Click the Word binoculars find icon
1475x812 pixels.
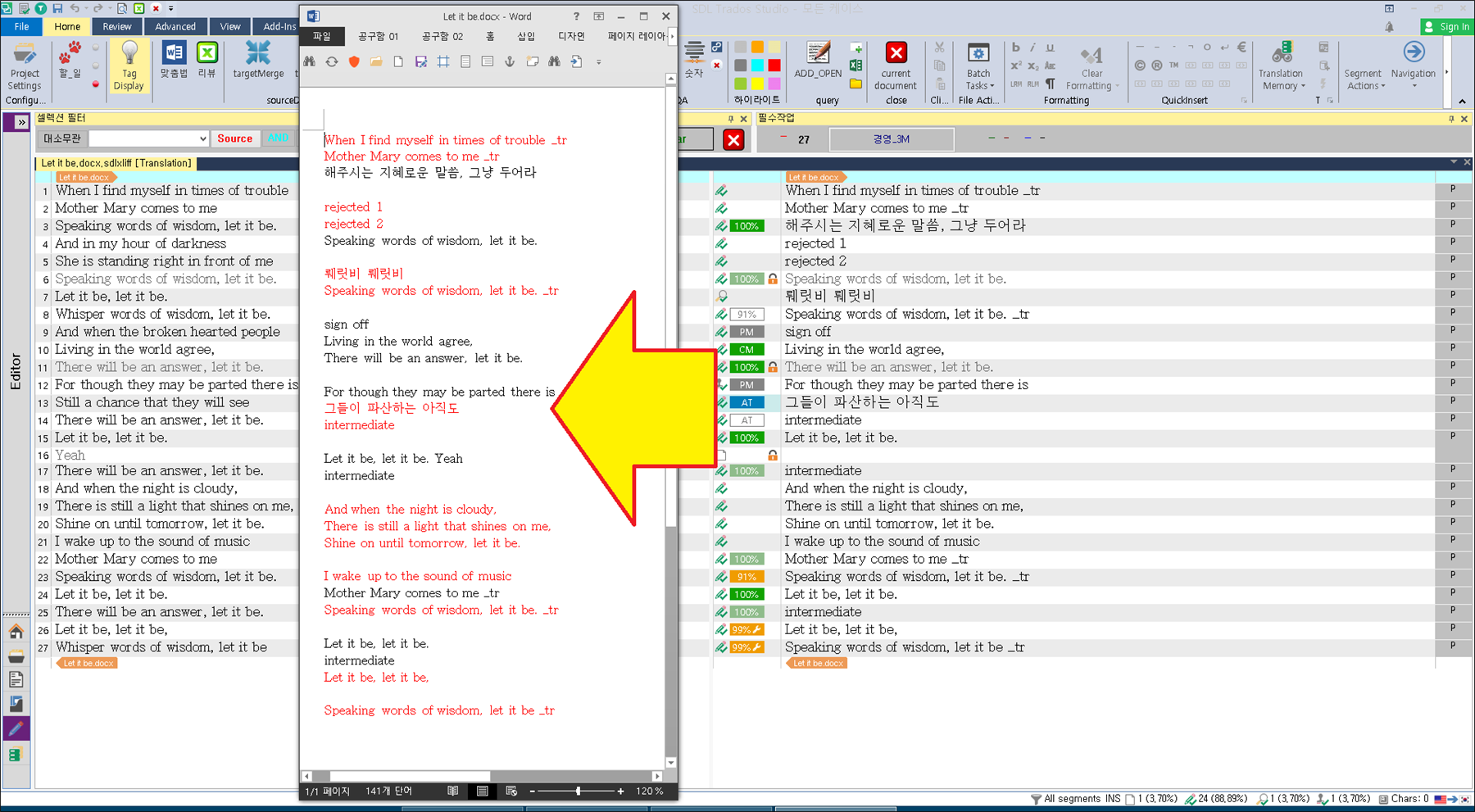point(310,62)
